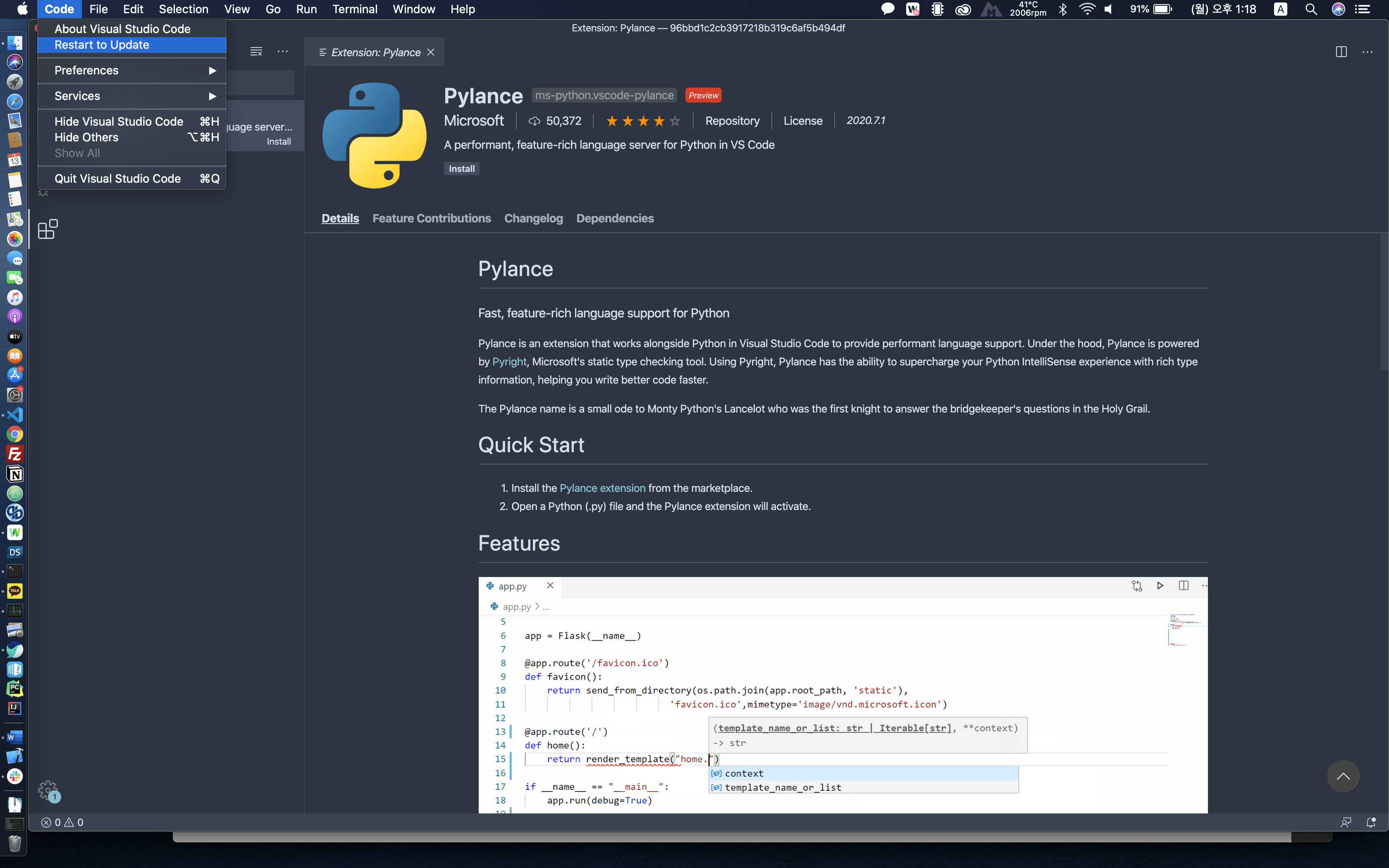The width and height of the screenshot is (1389, 868).
Task: Open the extensions sidebar ellipsis menu
Action: click(x=282, y=52)
